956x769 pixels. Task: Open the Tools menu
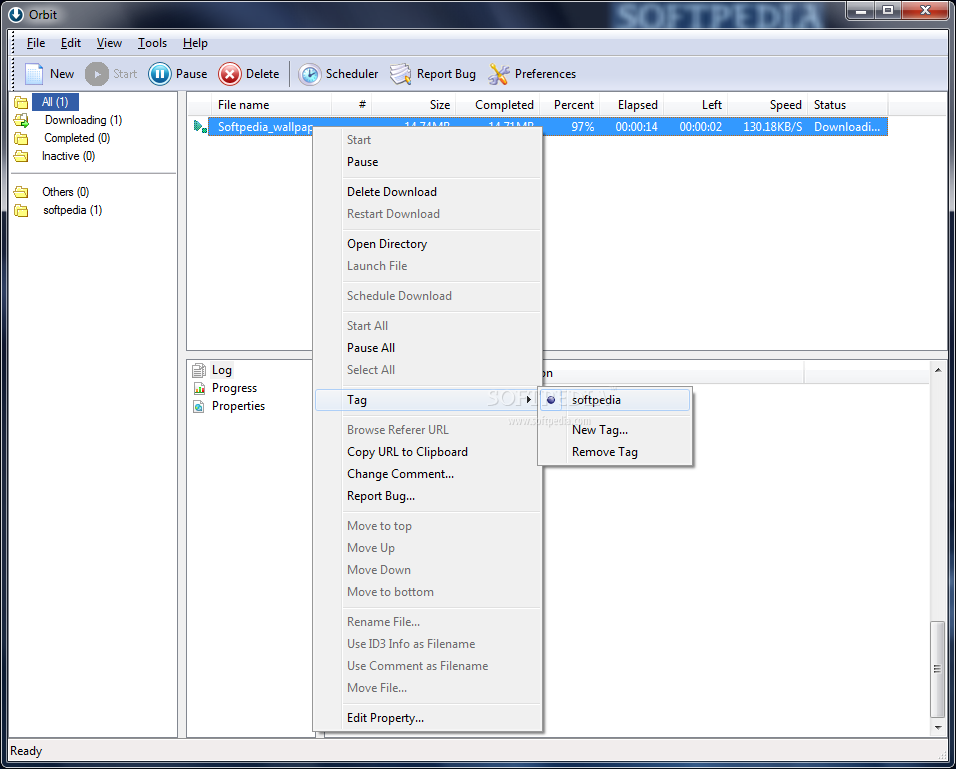[152, 43]
